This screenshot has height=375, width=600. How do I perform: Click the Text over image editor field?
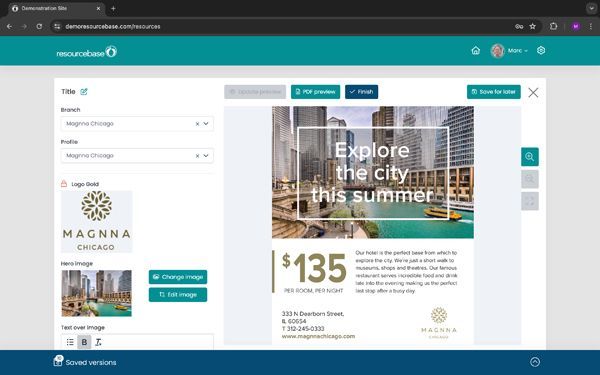click(x=137, y=342)
